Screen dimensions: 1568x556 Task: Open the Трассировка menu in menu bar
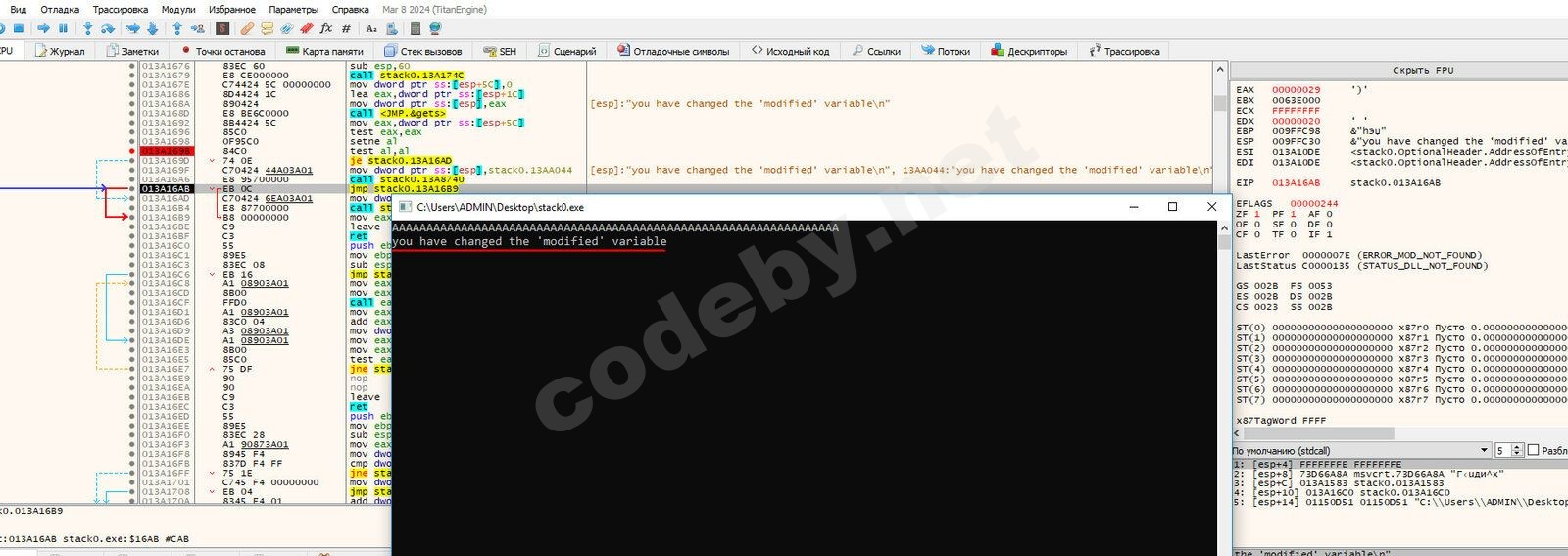[x=121, y=9]
